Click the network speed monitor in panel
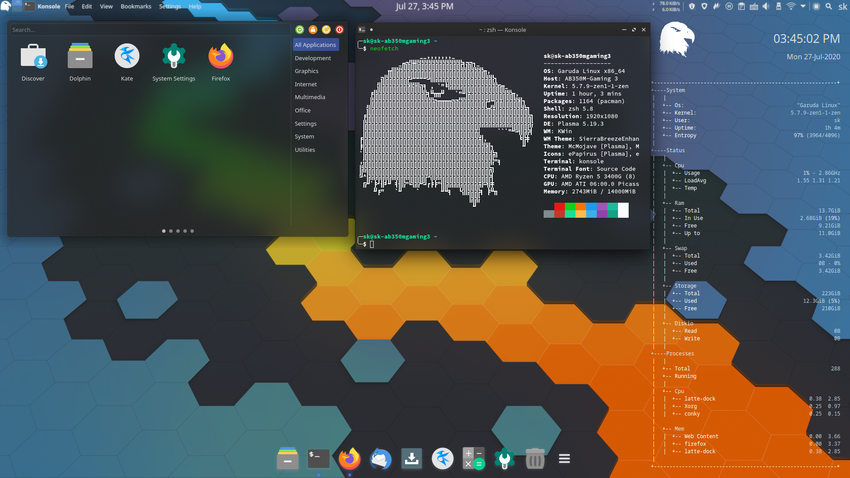This screenshot has height=478, width=850. click(x=667, y=6)
